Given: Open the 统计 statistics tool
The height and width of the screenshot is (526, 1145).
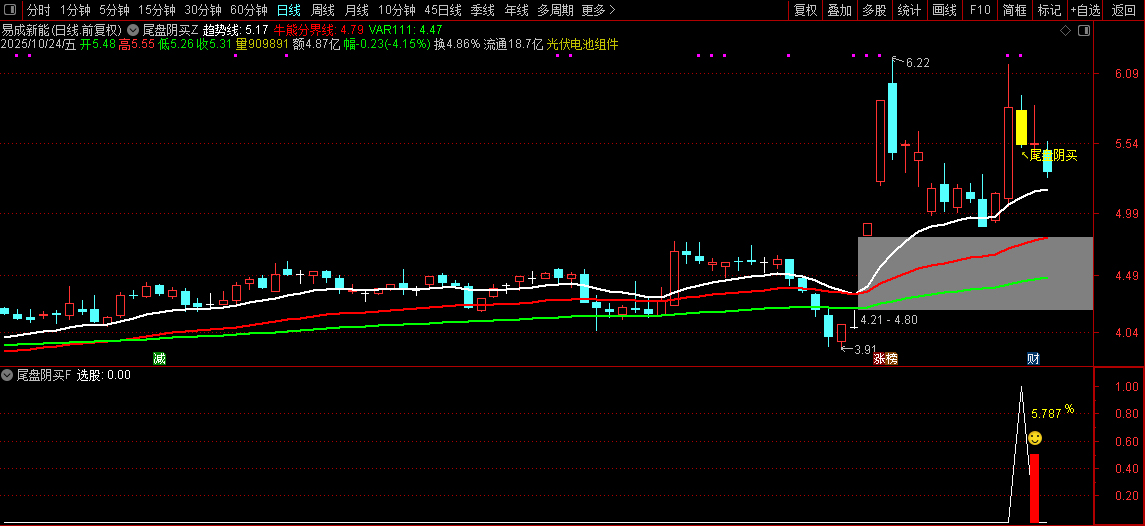Looking at the screenshot, I should point(909,10).
